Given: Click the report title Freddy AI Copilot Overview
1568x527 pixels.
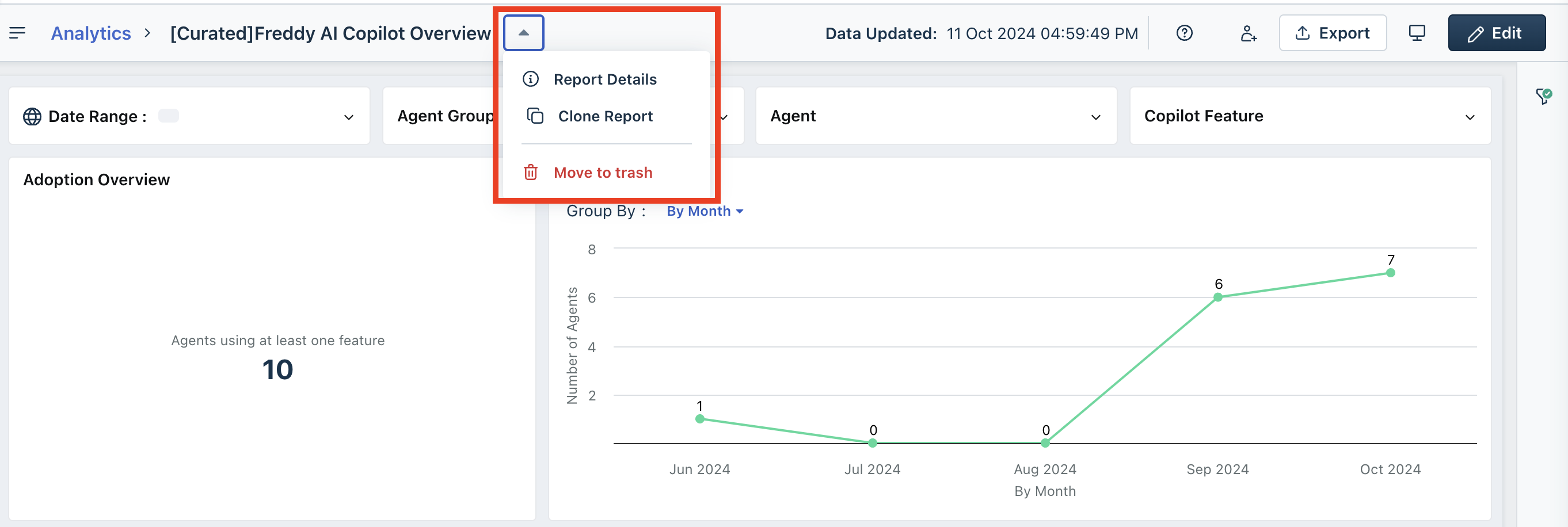Looking at the screenshot, I should (330, 33).
